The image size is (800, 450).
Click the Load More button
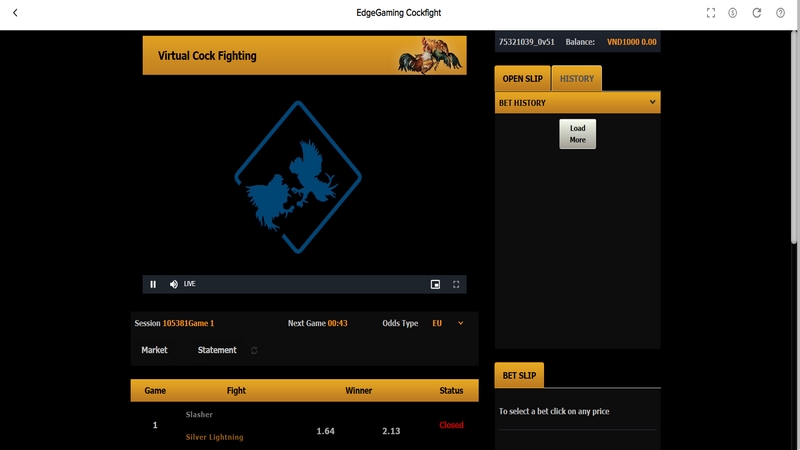[x=577, y=134]
